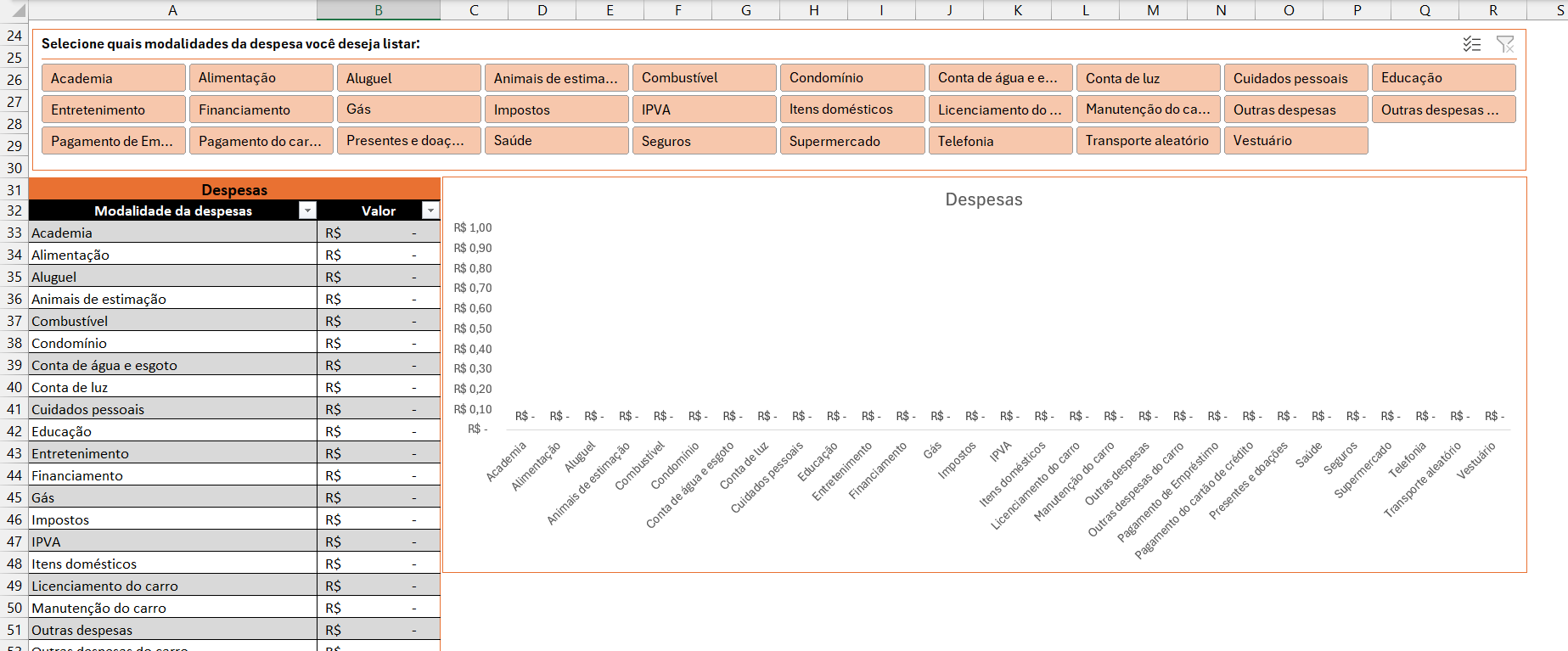
Task: Click the Despesas table title cell
Action: [x=234, y=189]
